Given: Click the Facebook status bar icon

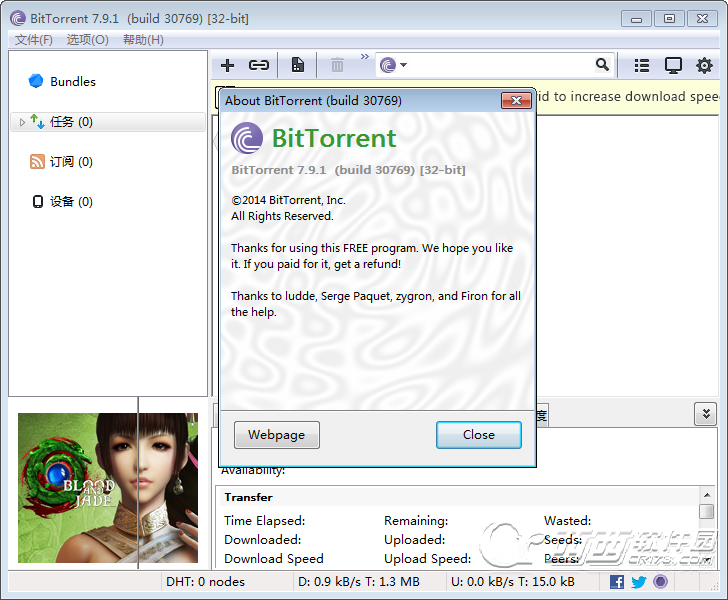Looking at the screenshot, I should coord(617,581).
